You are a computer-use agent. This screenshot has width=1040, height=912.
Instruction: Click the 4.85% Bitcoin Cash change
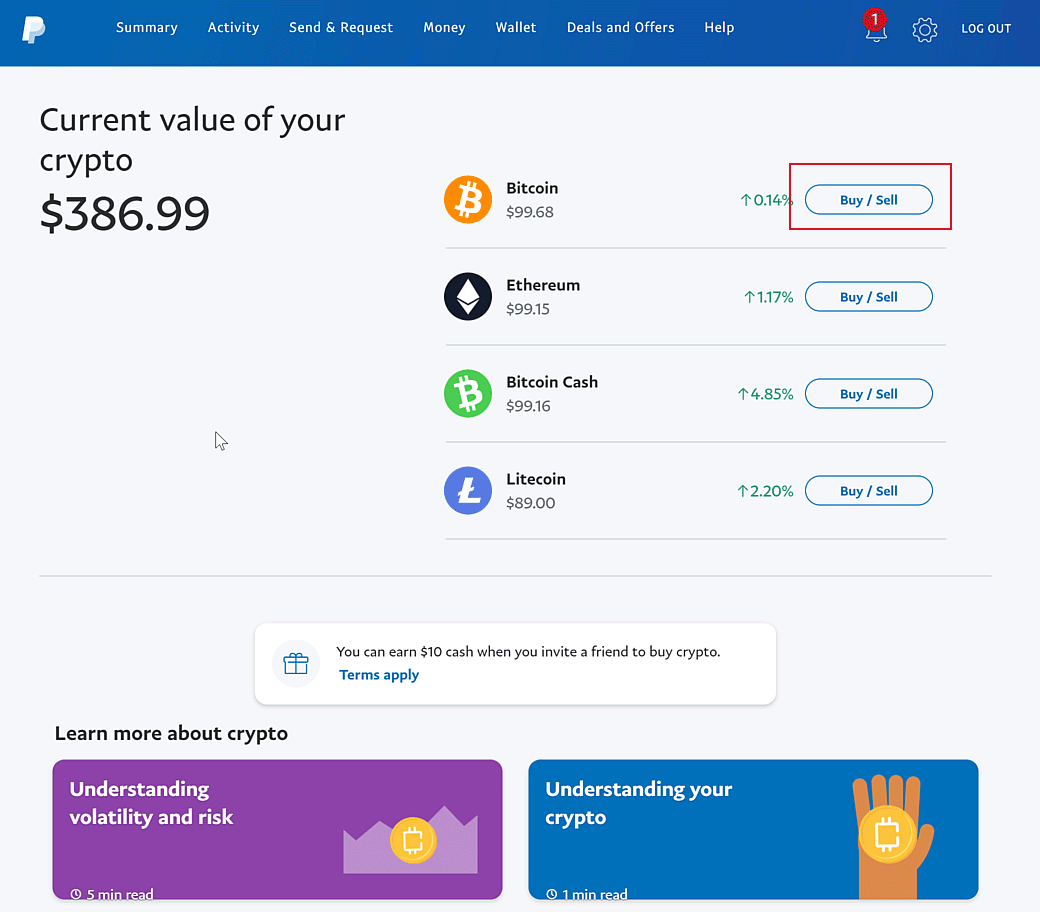click(x=765, y=394)
